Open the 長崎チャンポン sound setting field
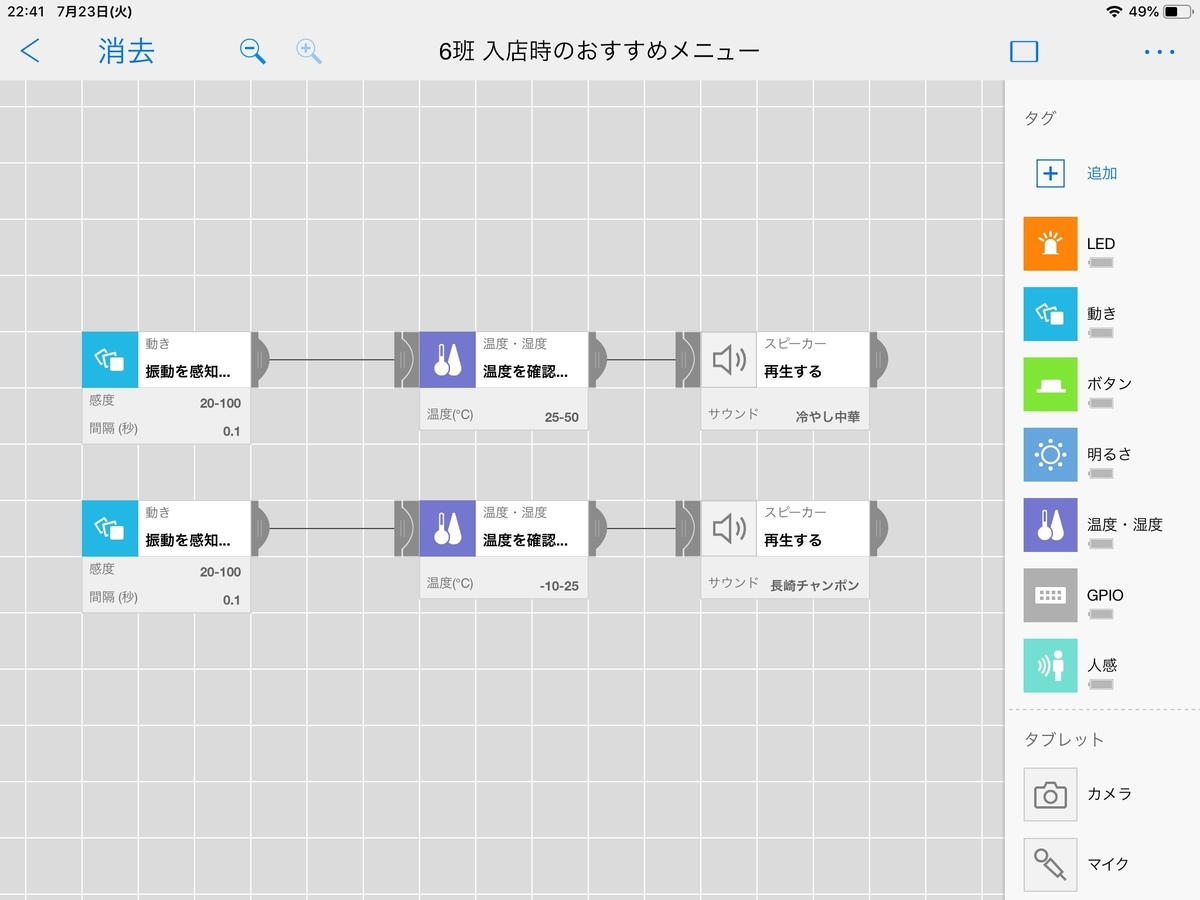 pyautogui.click(x=785, y=584)
